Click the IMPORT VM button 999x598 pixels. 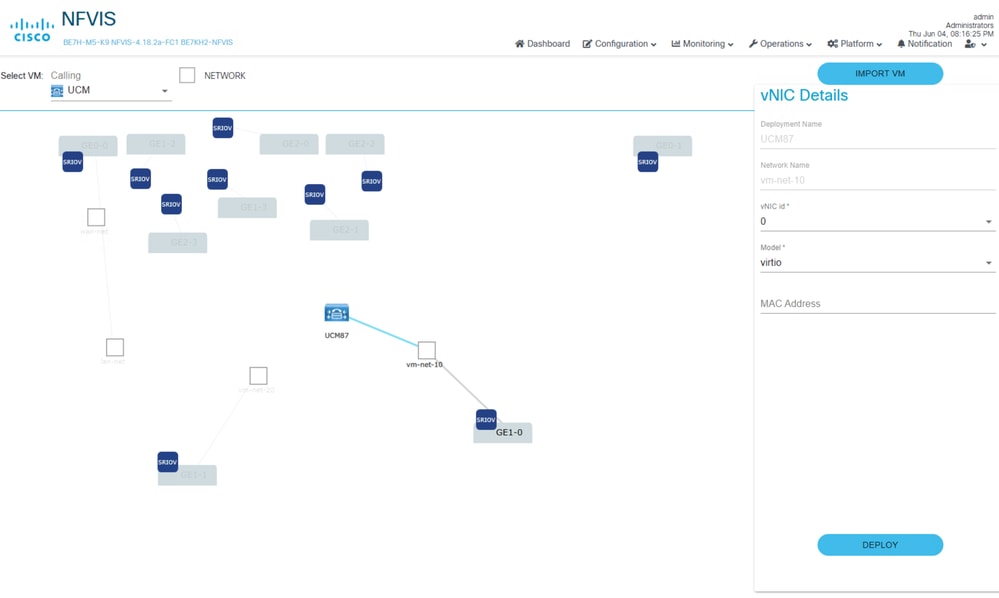point(880,73)
